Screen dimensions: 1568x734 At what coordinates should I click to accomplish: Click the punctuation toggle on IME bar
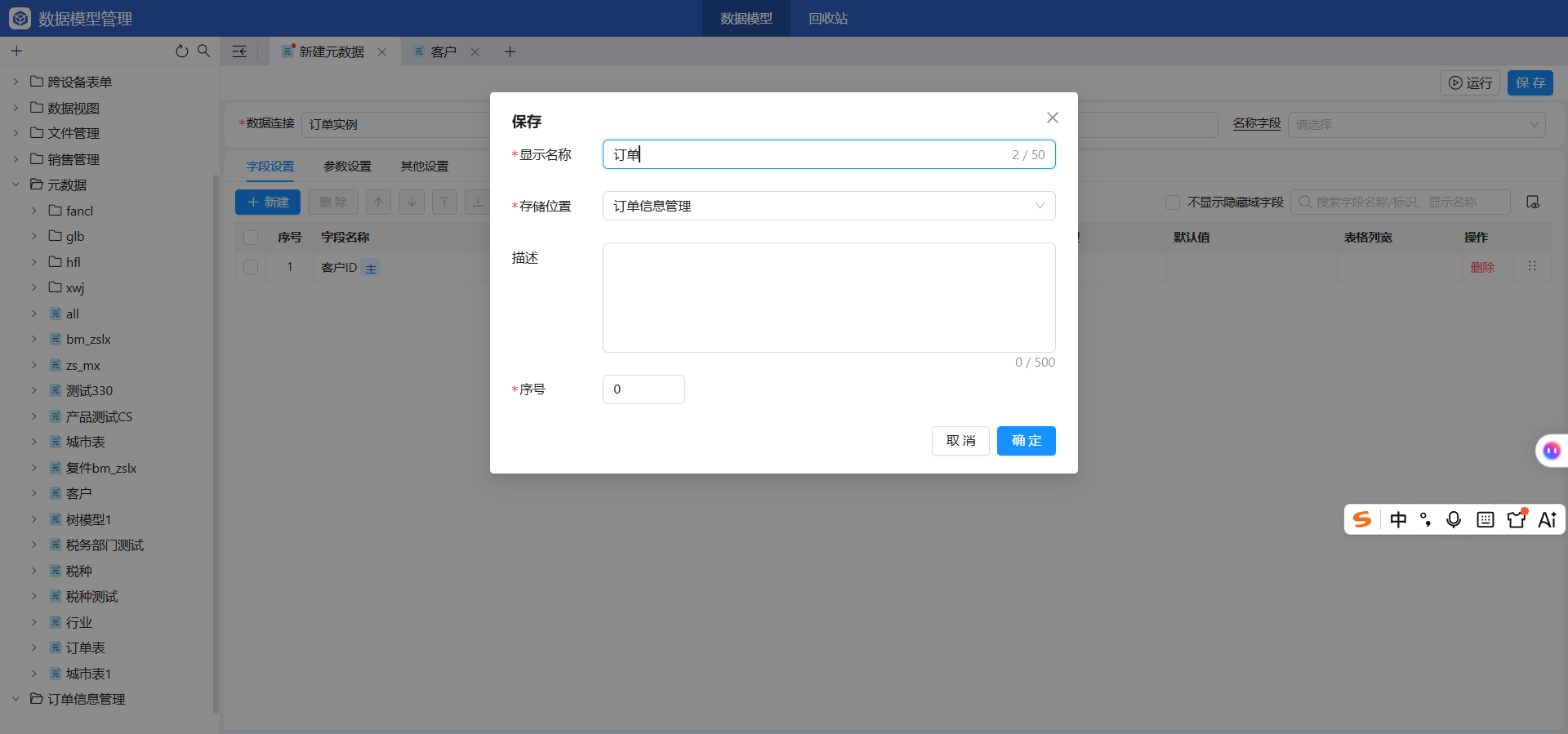(x=1426, y=519)
